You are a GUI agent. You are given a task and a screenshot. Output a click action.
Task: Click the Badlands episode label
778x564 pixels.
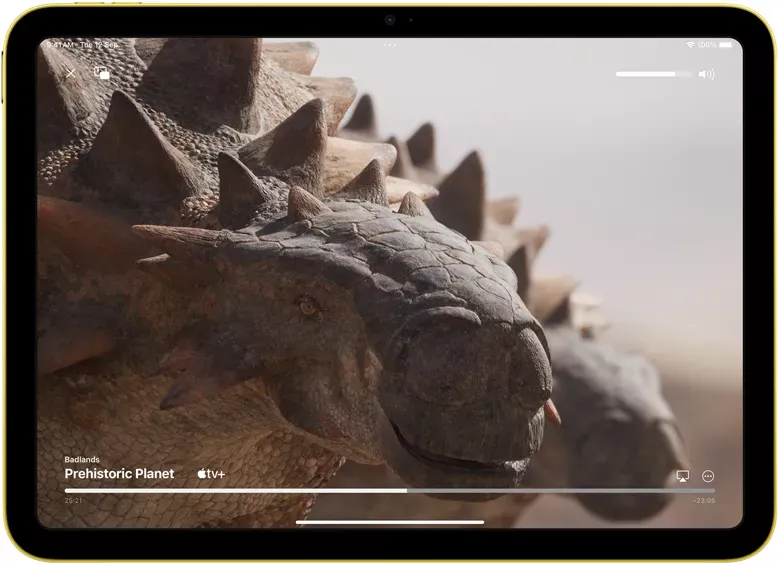(x=82, y=459)
